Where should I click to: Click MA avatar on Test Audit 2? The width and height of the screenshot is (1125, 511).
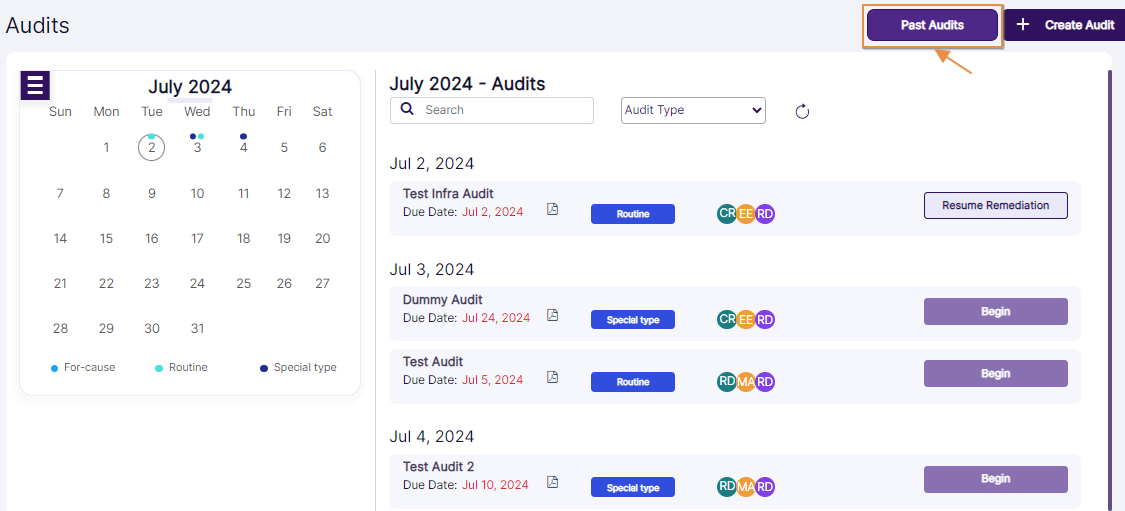point(746,487)
